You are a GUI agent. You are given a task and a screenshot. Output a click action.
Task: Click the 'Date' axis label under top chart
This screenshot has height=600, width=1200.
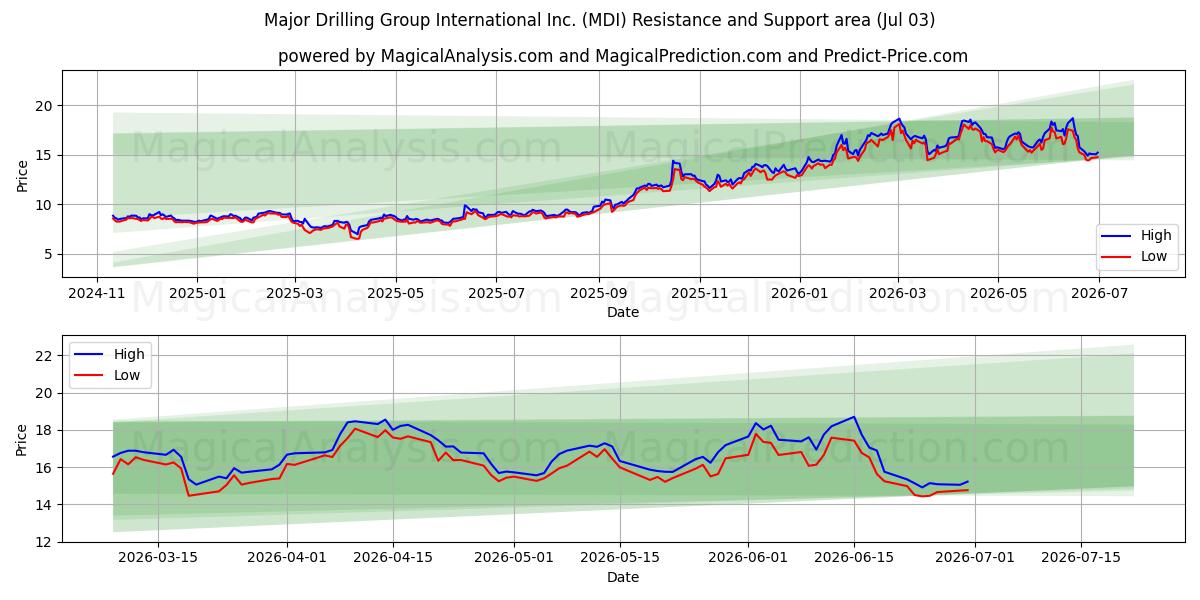[622, 312]
